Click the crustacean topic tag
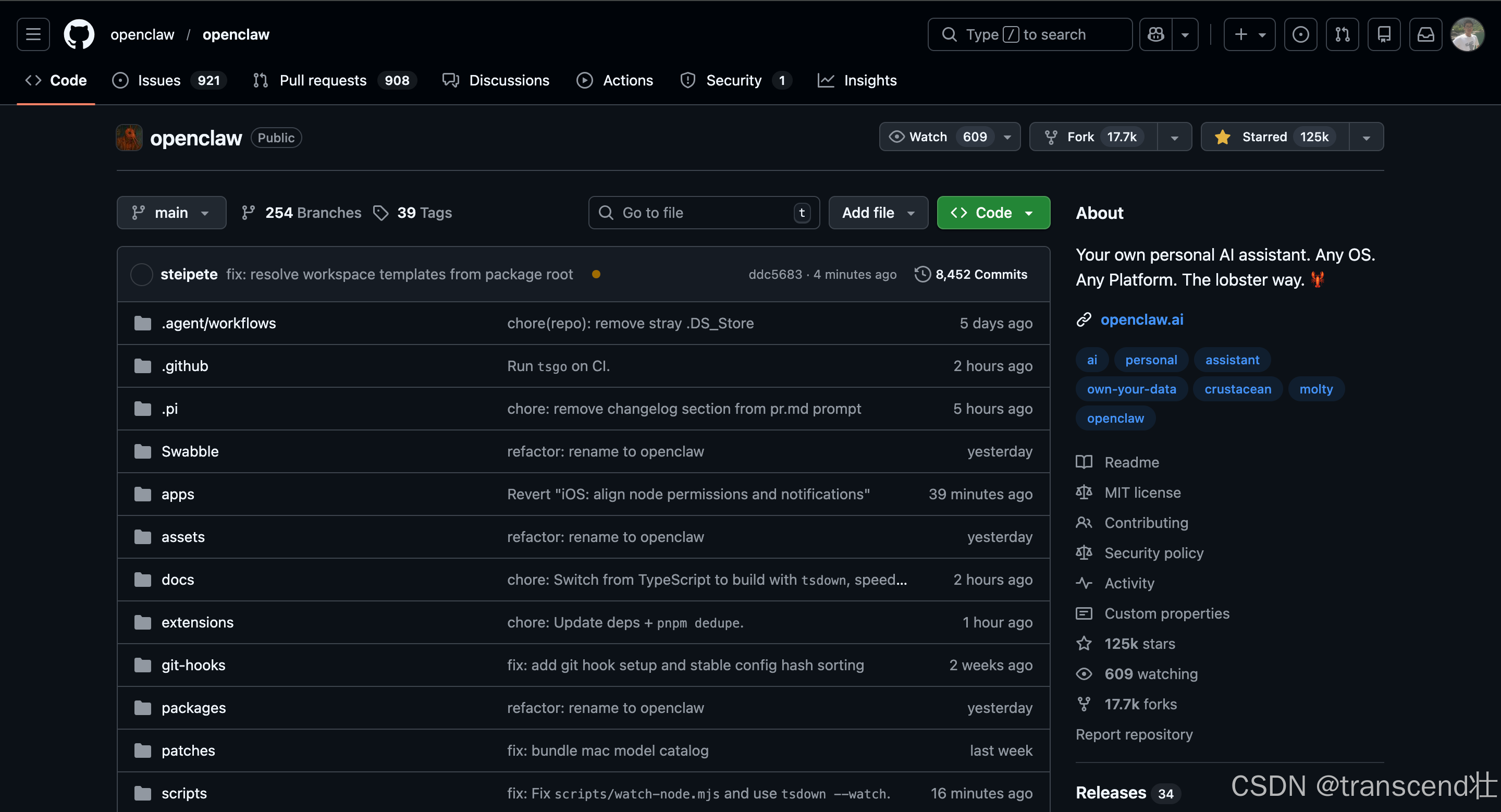Viewport: 1501px width, 812px height. (x=1238, y=389)
